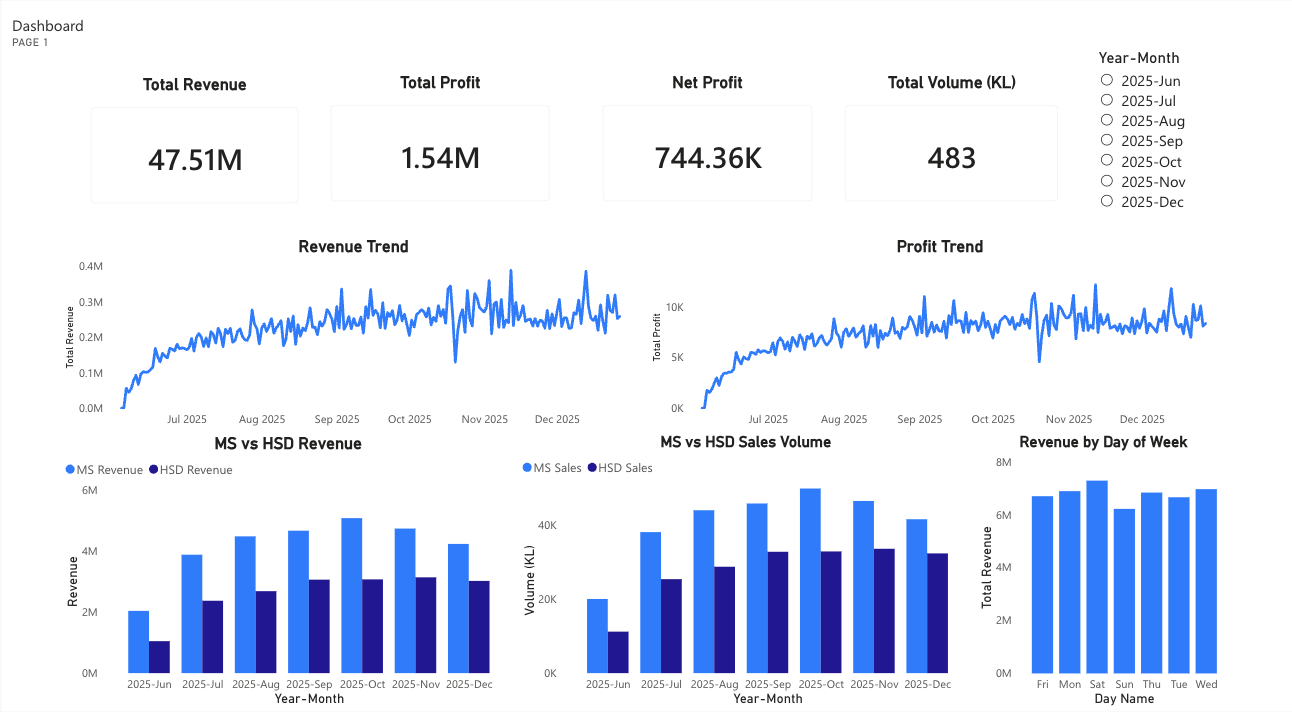Click the Revenue Trend chart title
Viewport: 1292px width, 712px height.
point(353,247)
